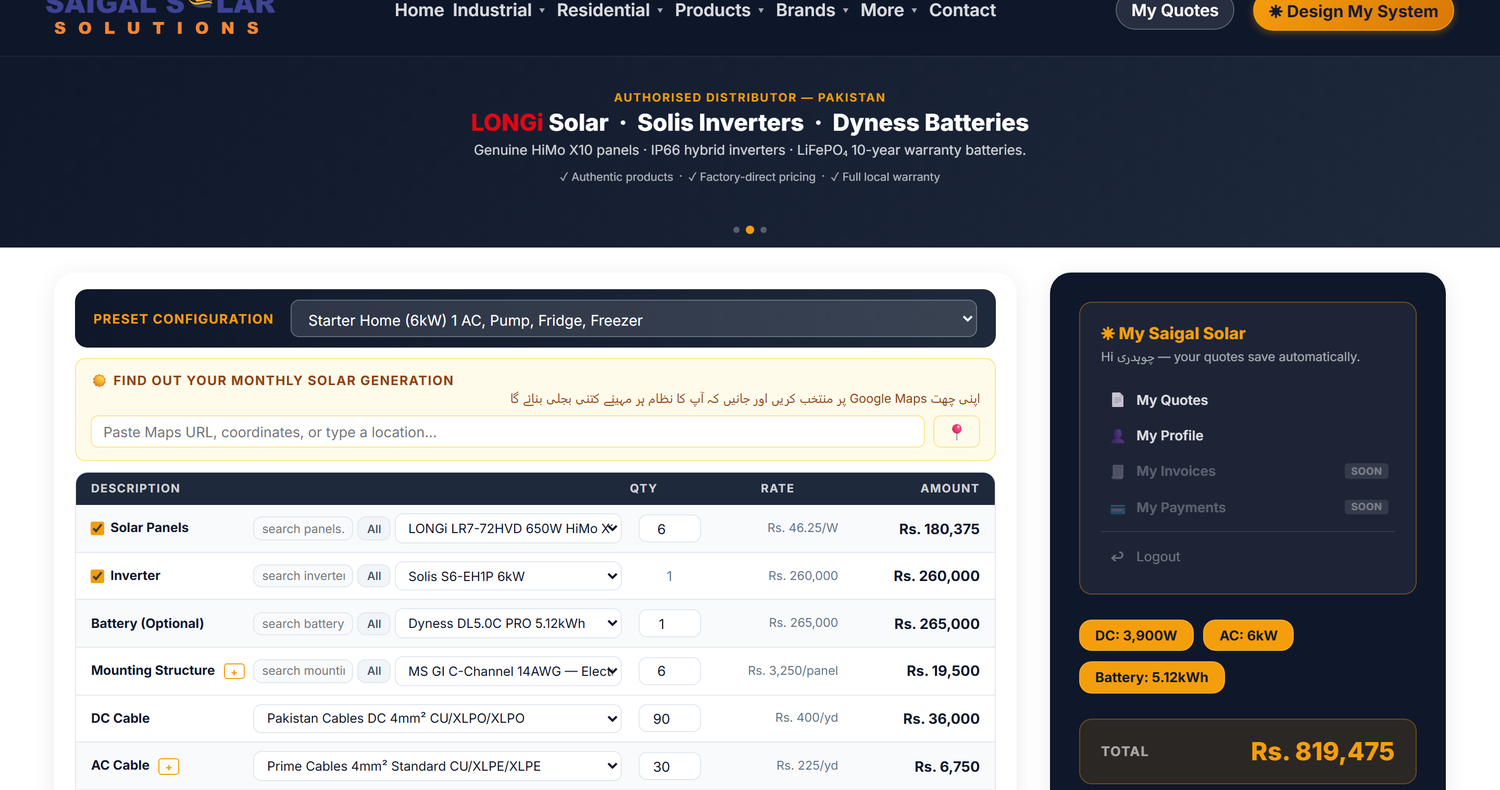Click the Design My System button
Viewport: 1500px width, 790px height.
pos(1353,12)
